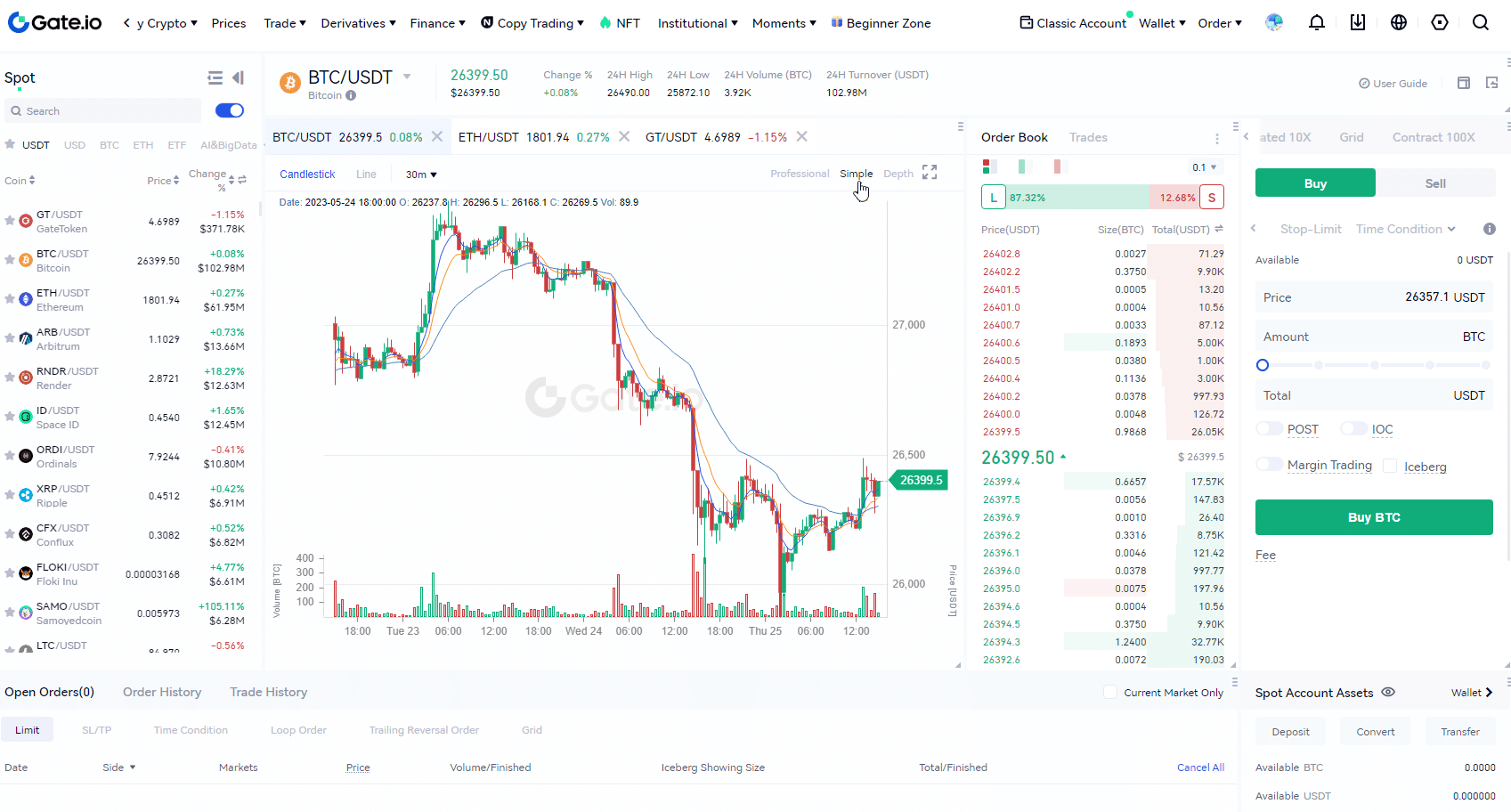Switch to the Trade History tab
Image resolution: width=1511 pixels, height=812 pixels.
coord(268,692)
